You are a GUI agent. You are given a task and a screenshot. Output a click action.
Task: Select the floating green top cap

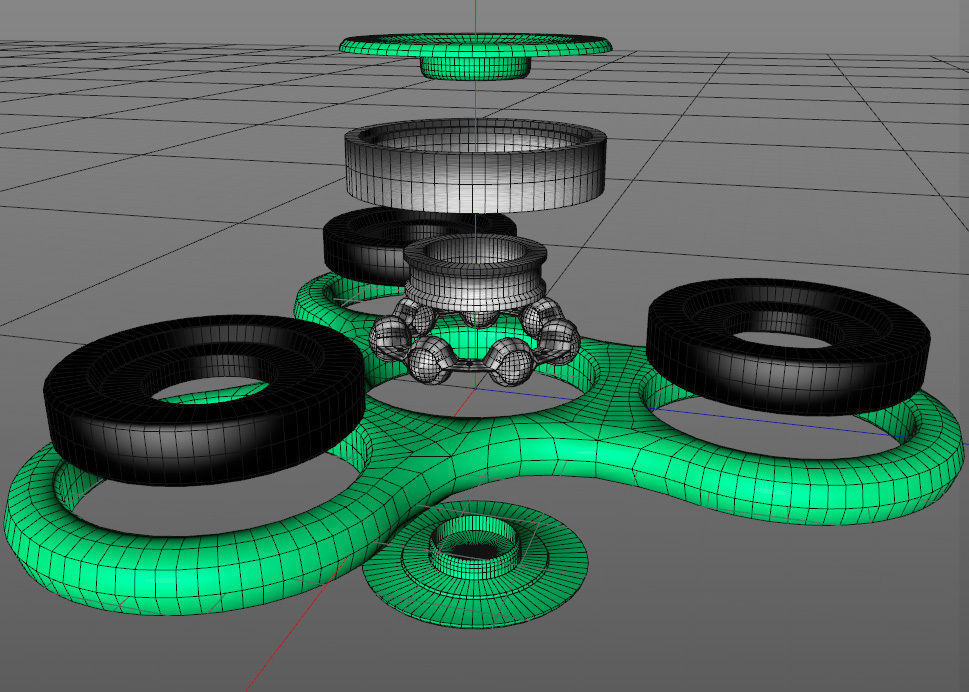(x=475, y=56)
